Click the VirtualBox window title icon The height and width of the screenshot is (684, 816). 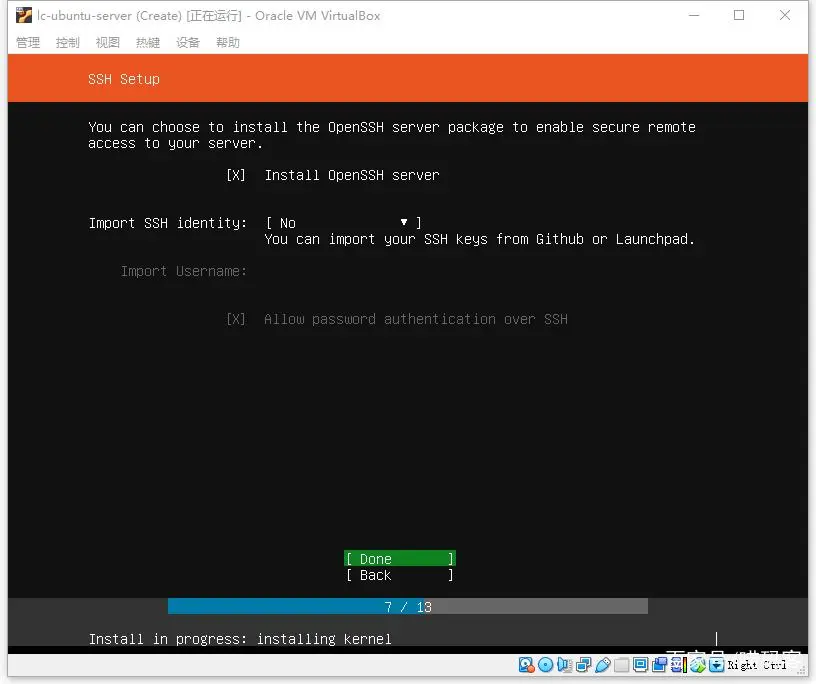click(23, 16)
